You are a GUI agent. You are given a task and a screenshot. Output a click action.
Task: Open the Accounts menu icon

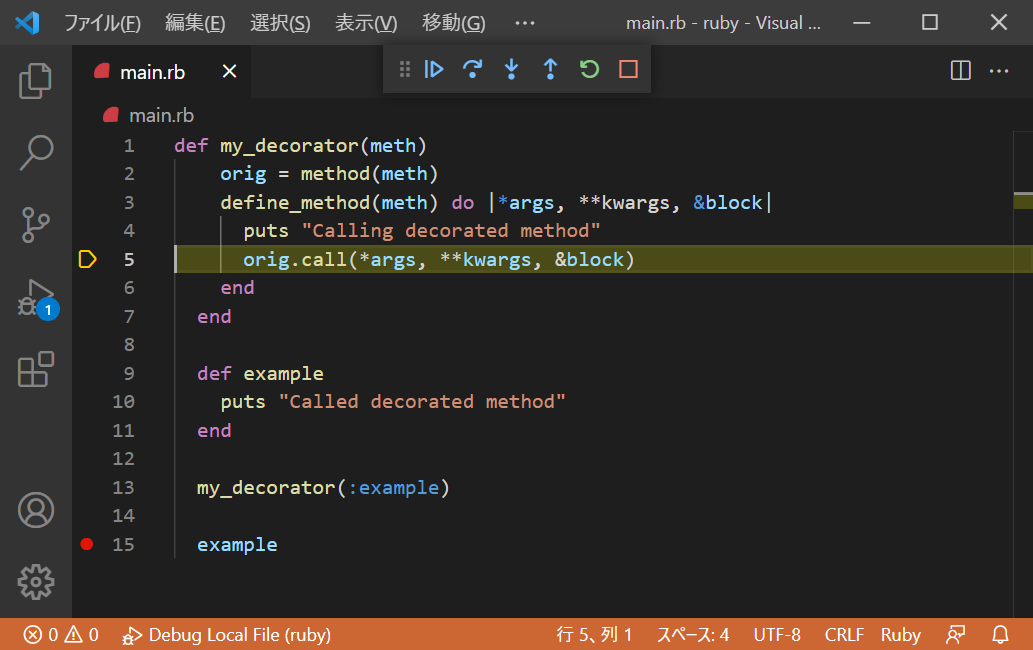(36, 510)
